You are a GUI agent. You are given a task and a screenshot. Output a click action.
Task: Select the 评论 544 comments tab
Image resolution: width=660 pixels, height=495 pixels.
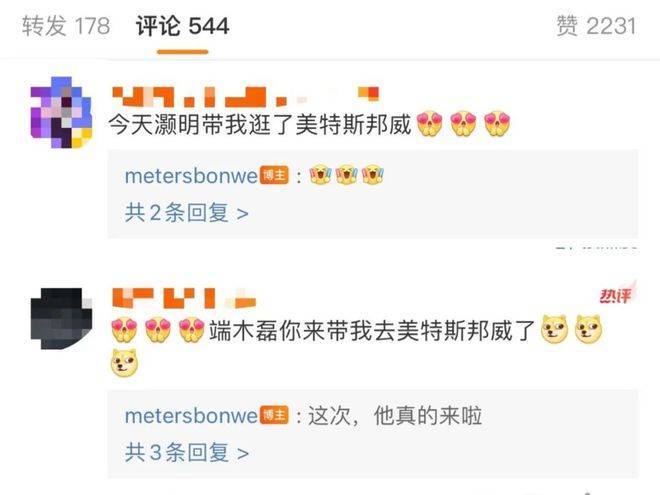point(182,26)
